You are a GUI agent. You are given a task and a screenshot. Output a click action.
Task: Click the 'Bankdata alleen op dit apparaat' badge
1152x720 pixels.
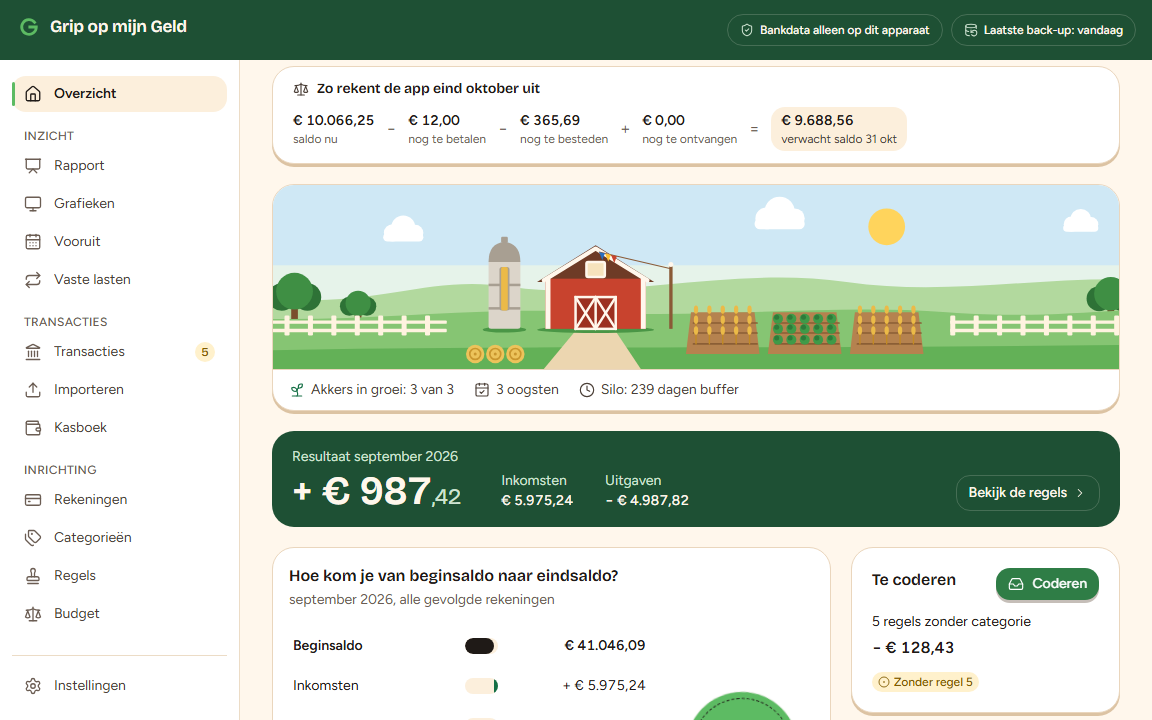click(835, 30)
